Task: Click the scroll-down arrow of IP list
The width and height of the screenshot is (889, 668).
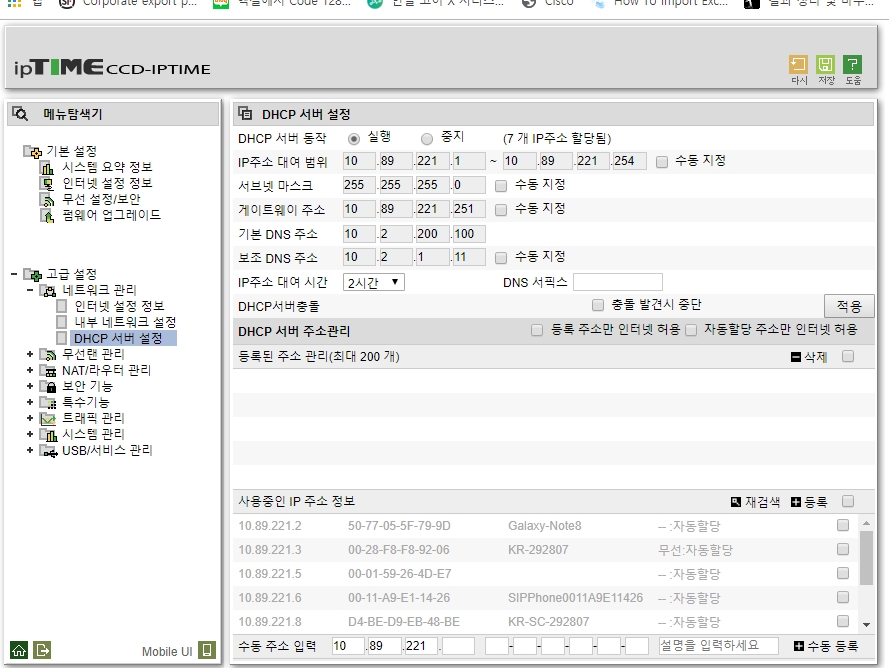Action: coord(866,624)
